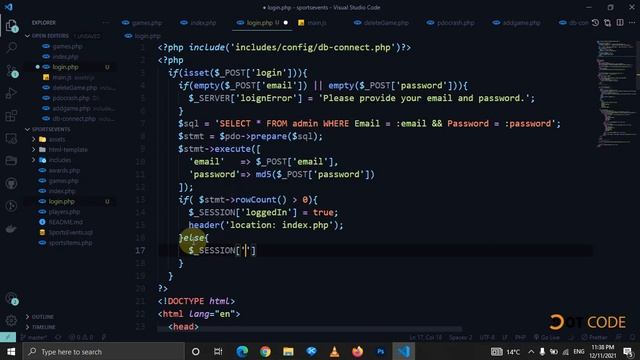
Task: Click Prettier in status bar
Action: [x=595, y=337]
